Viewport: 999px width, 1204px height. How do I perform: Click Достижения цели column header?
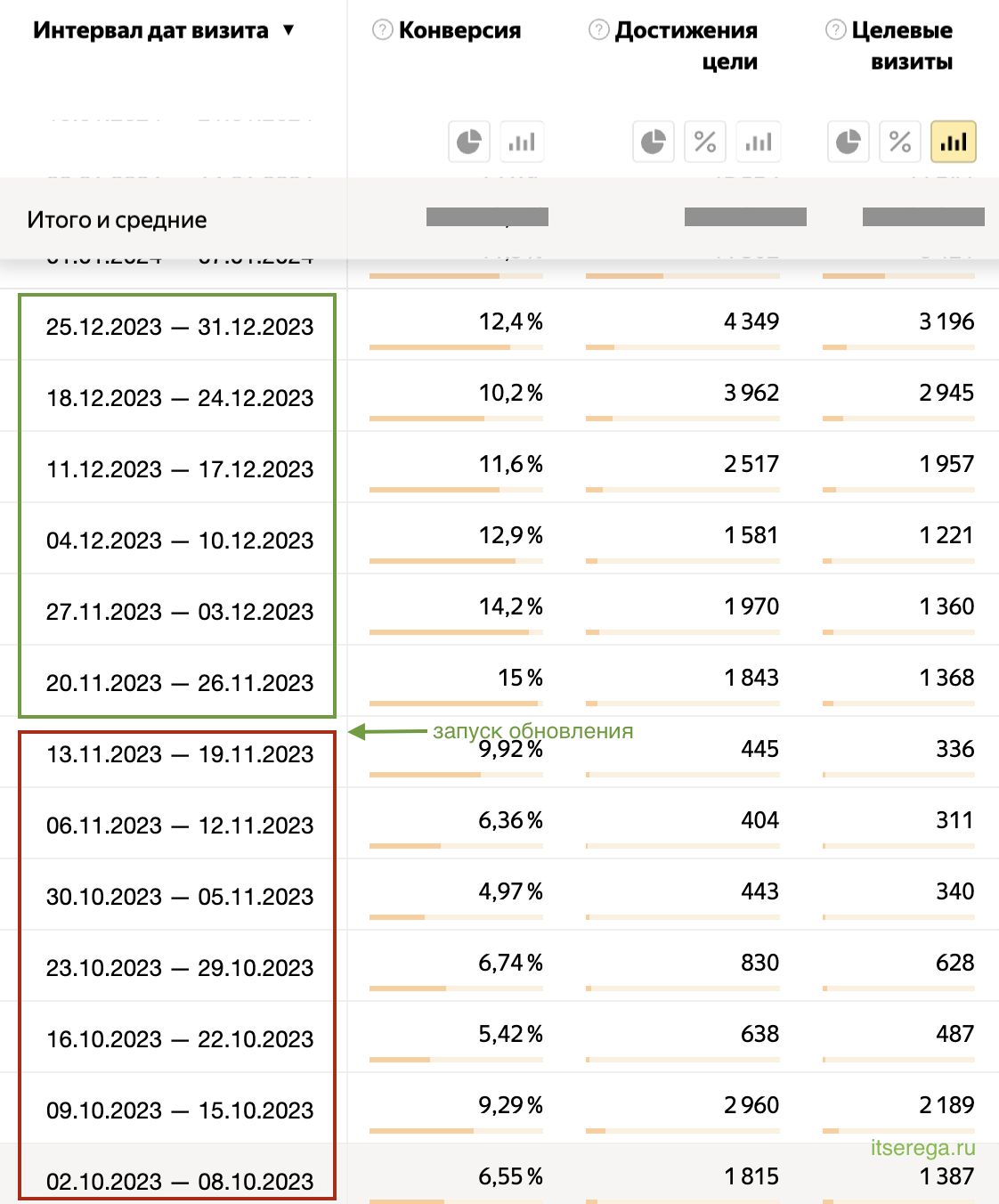pyautogui.click(x=686, y=45)
